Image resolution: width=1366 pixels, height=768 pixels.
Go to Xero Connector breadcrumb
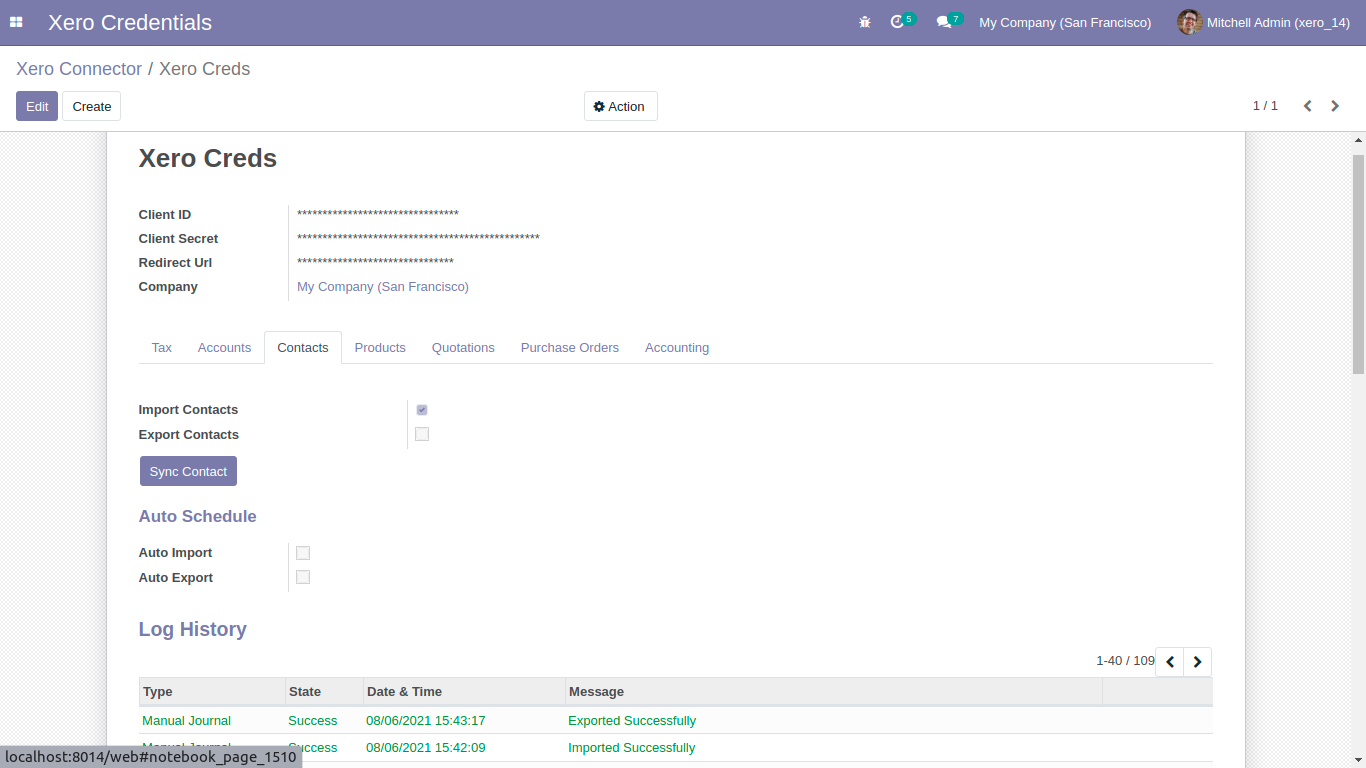point(79,69)
